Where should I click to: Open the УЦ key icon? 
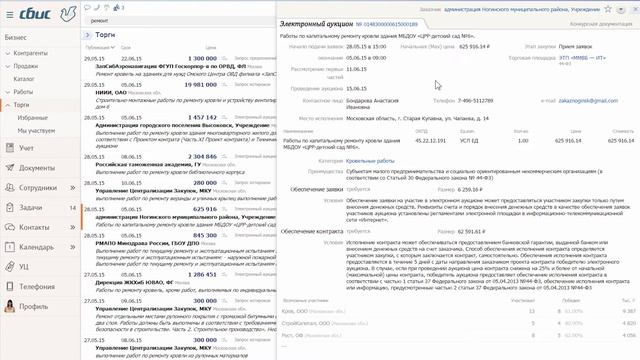(10, 267)
